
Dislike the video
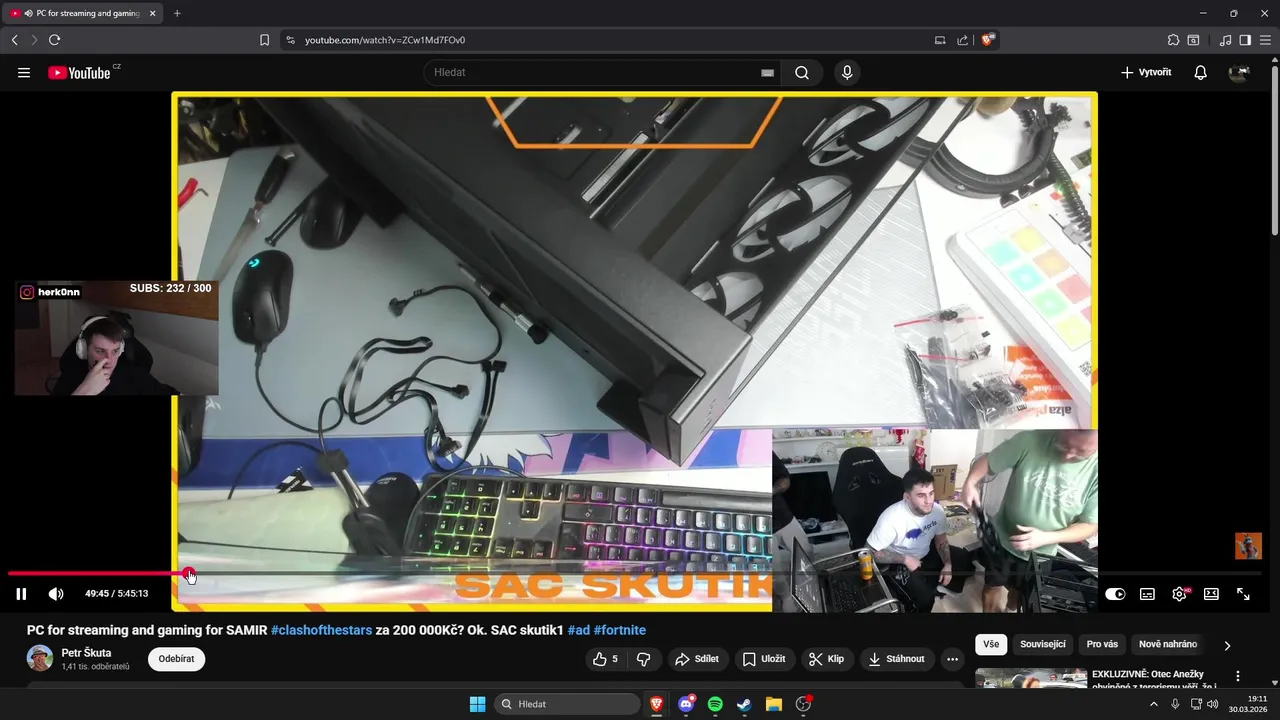tap(643, 659)
